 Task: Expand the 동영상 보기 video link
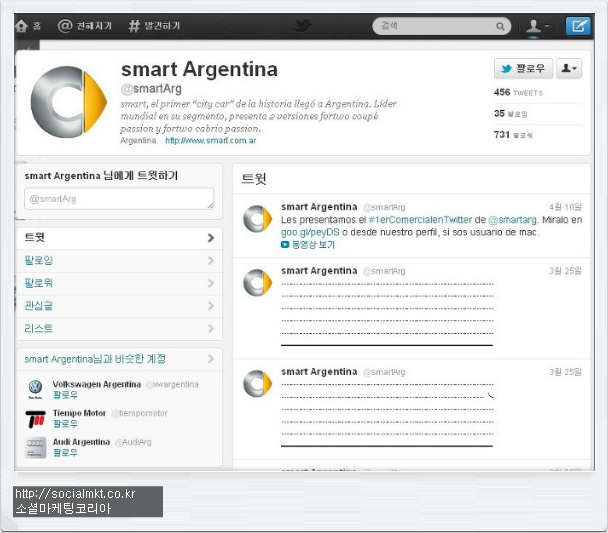coord(313,245)
